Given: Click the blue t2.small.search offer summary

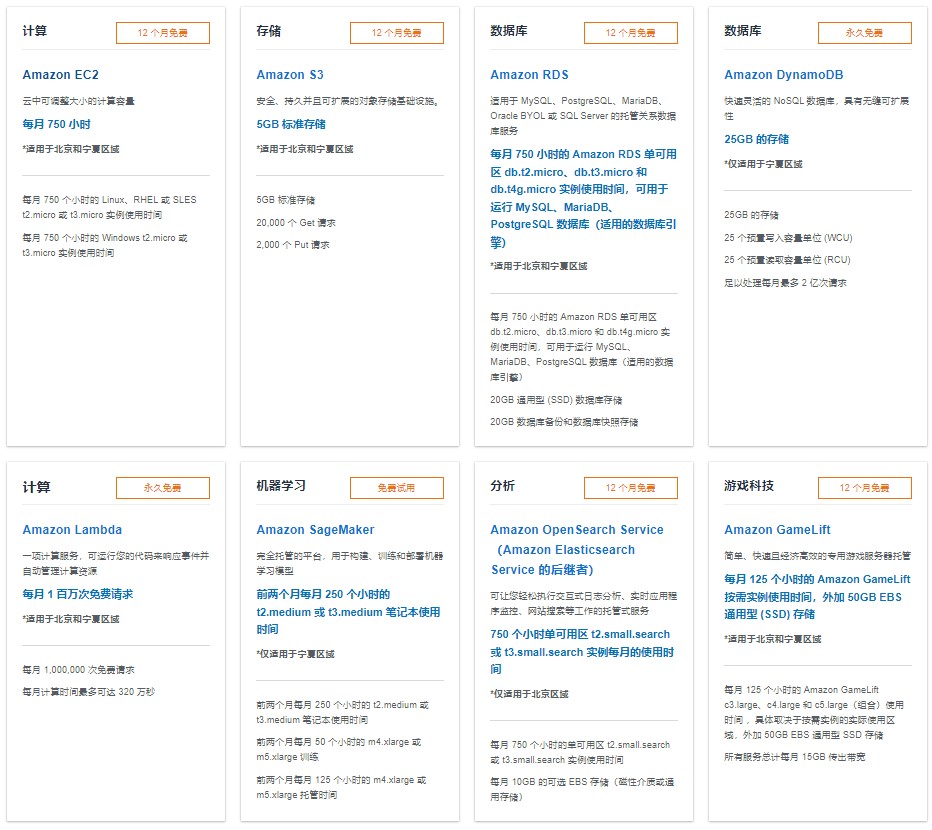Looking at the screenshot, I should pyautogui.click(x=582, y=652).
